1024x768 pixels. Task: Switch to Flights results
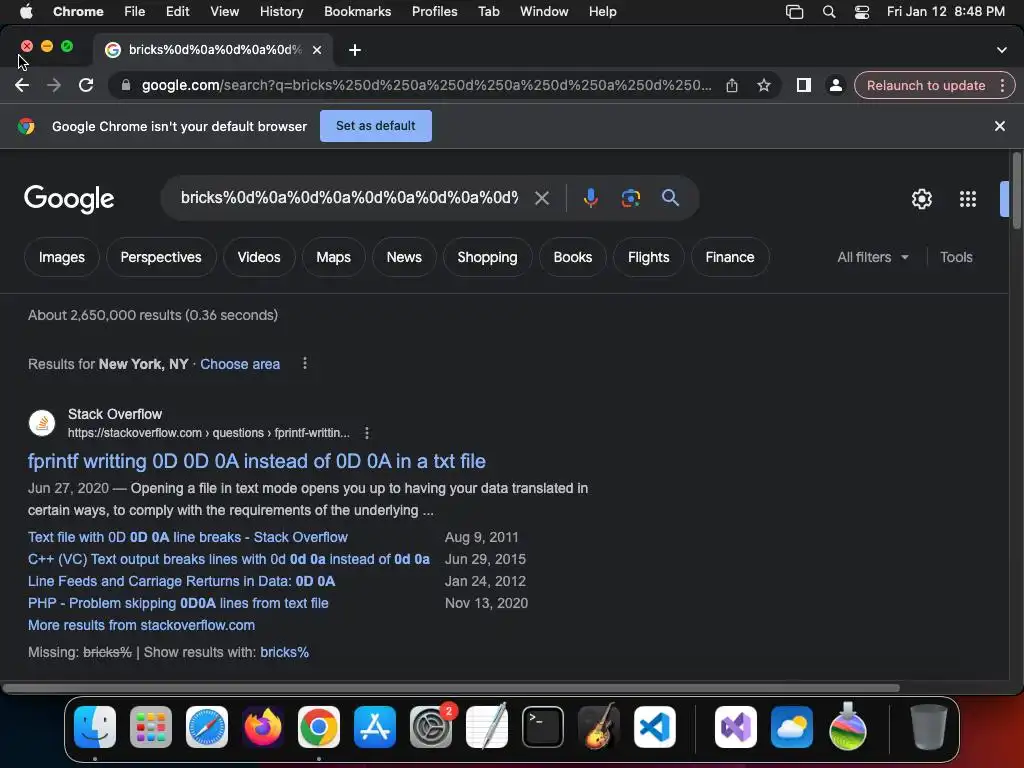pos(648,257)
